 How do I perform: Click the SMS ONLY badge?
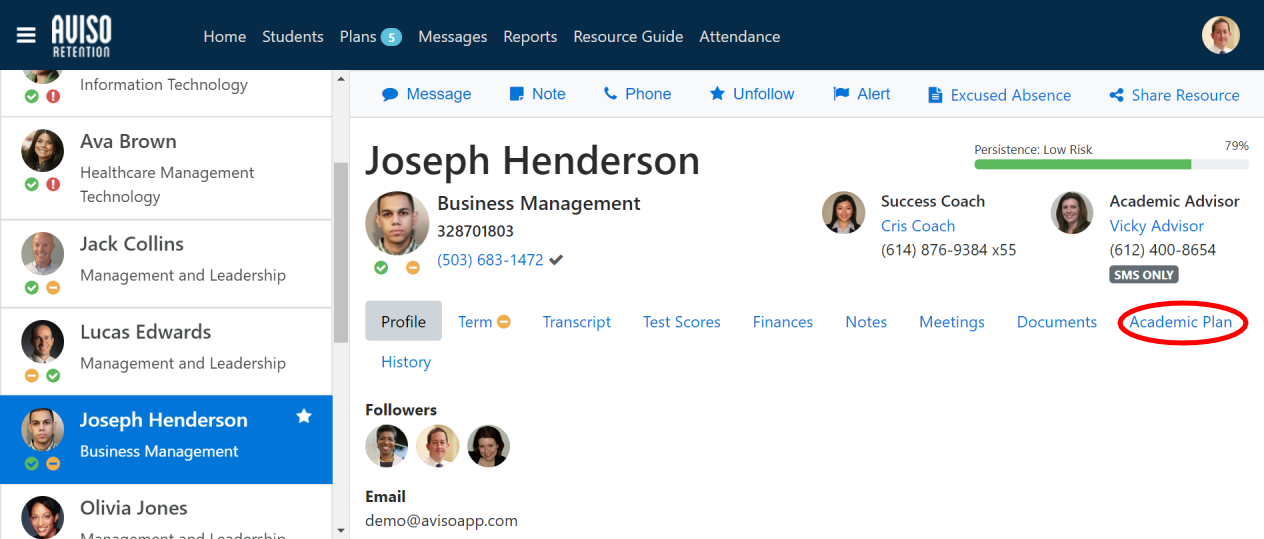click(x=1144, y=275)
